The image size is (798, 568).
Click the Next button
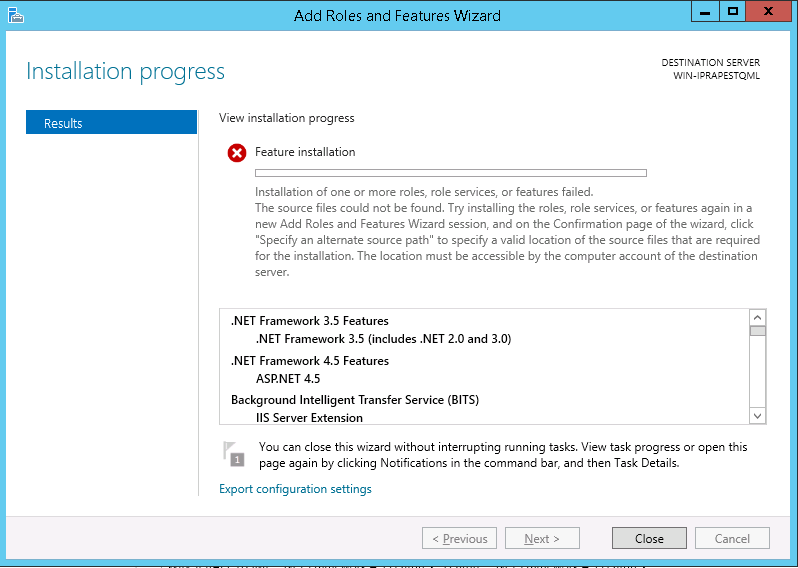[x=541, y=538]
